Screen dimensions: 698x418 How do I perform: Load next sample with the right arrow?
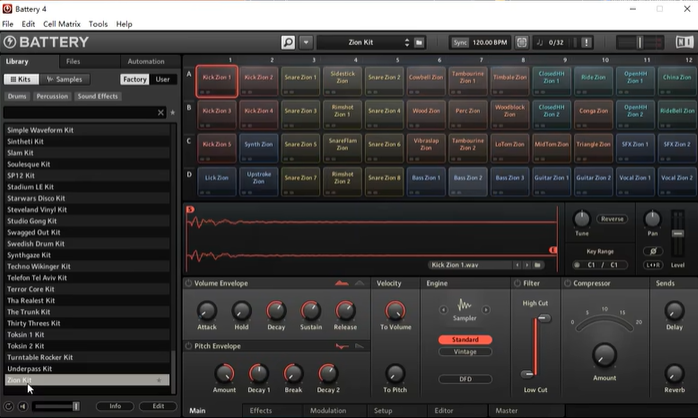pos(527,265)
